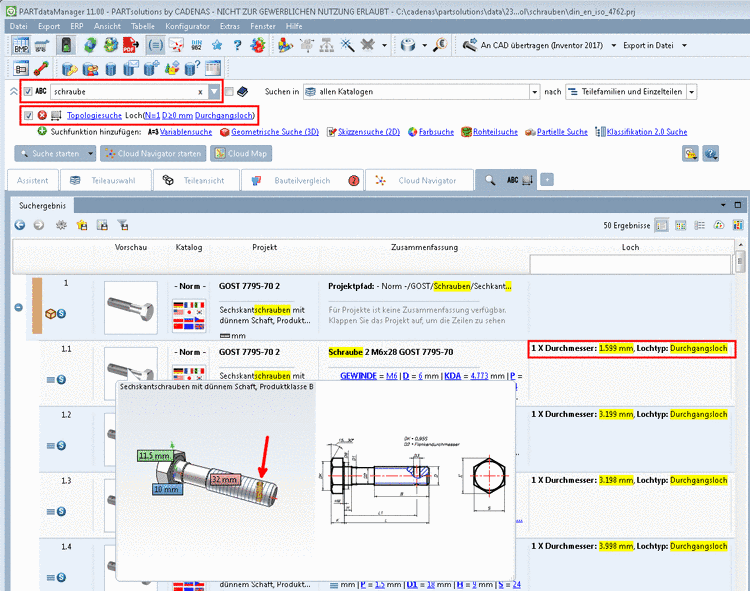The image size is (750, 591).
Task: Click the Cloud Map button
Action: [241, 153]
